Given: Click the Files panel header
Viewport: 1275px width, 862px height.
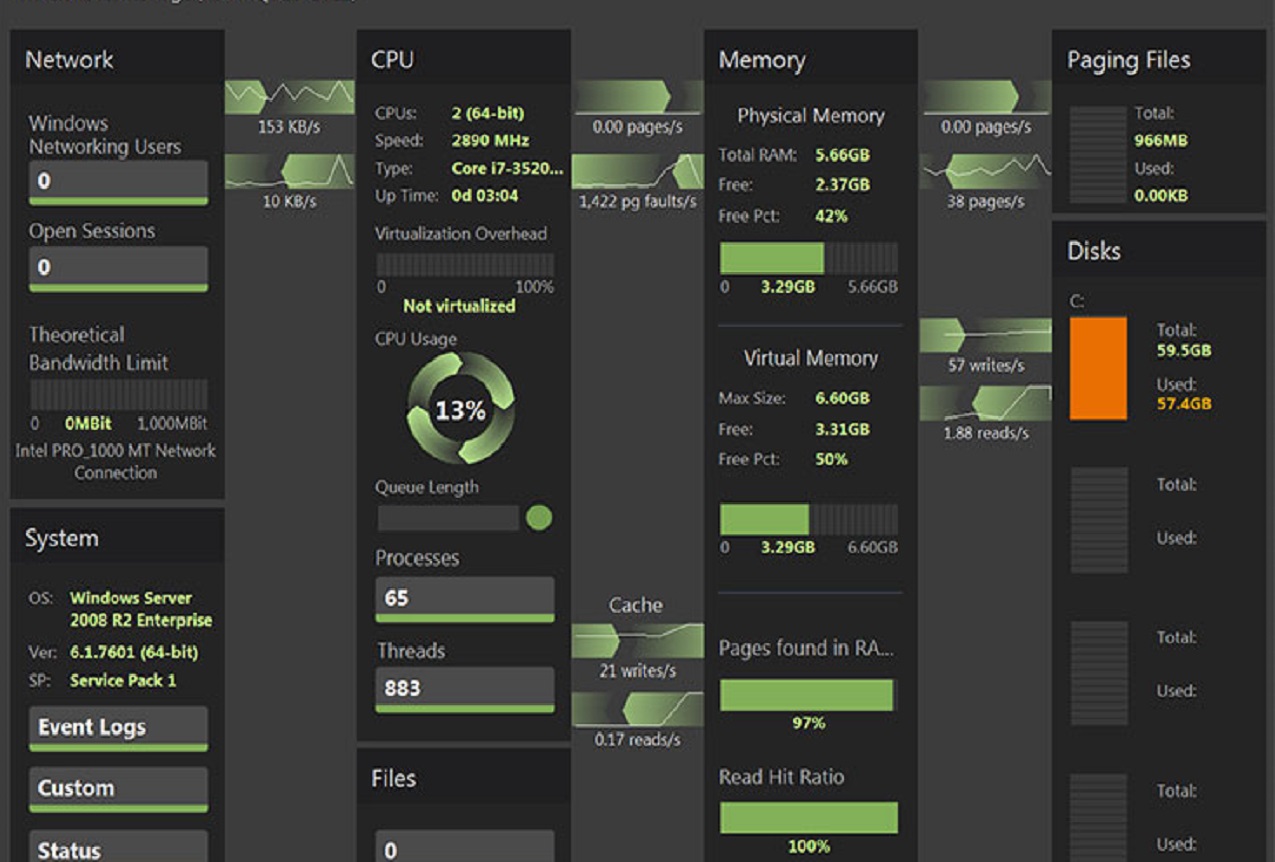Looking at the screenshot, I should click(464, 778).
